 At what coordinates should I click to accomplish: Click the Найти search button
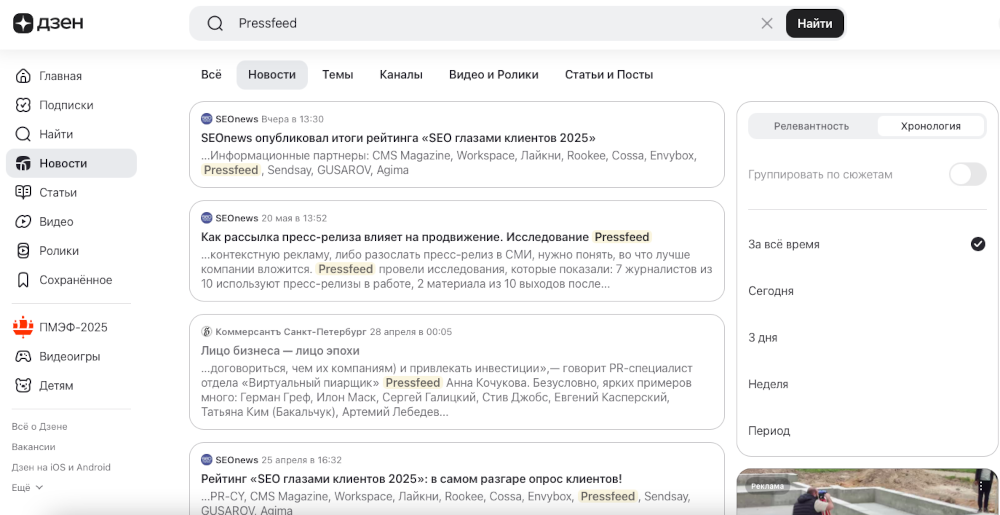[814, 24]
